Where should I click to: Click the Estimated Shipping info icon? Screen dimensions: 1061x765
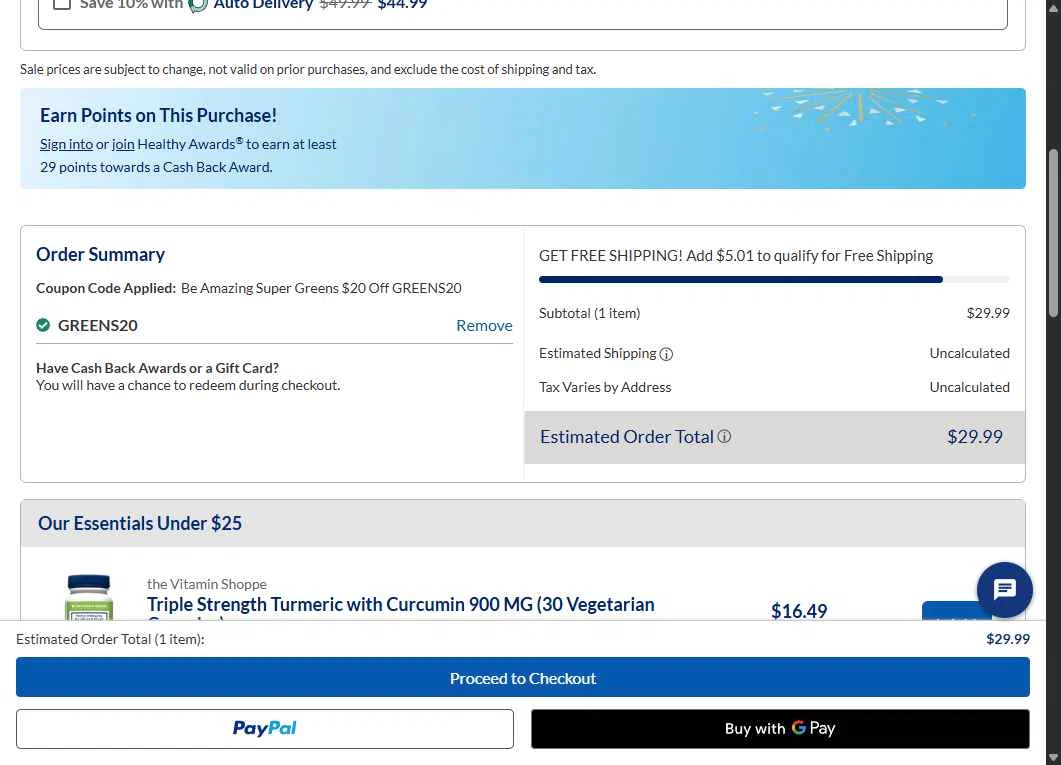pos(667,354)
